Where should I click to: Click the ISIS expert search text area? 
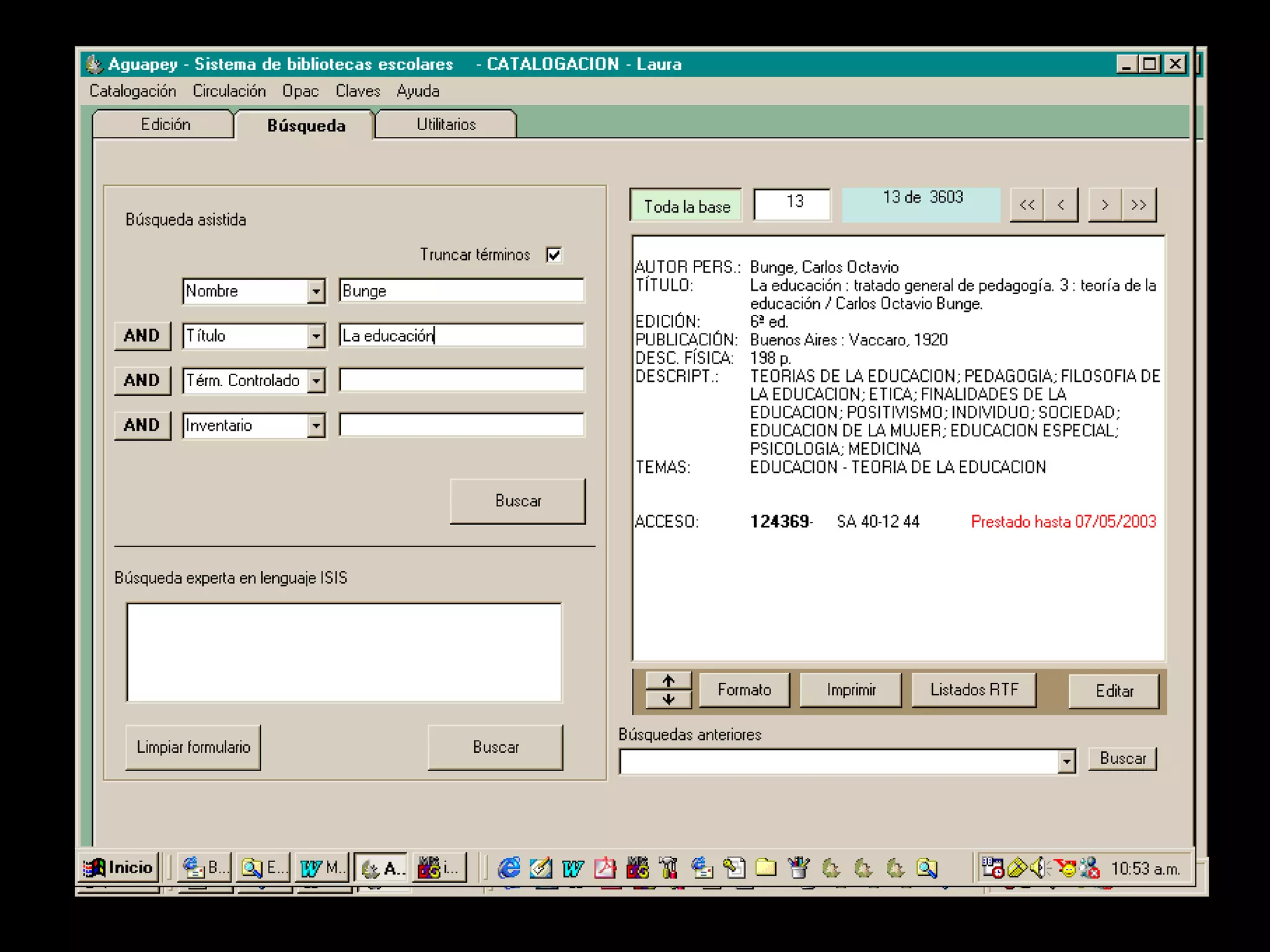tap(344, 652)
